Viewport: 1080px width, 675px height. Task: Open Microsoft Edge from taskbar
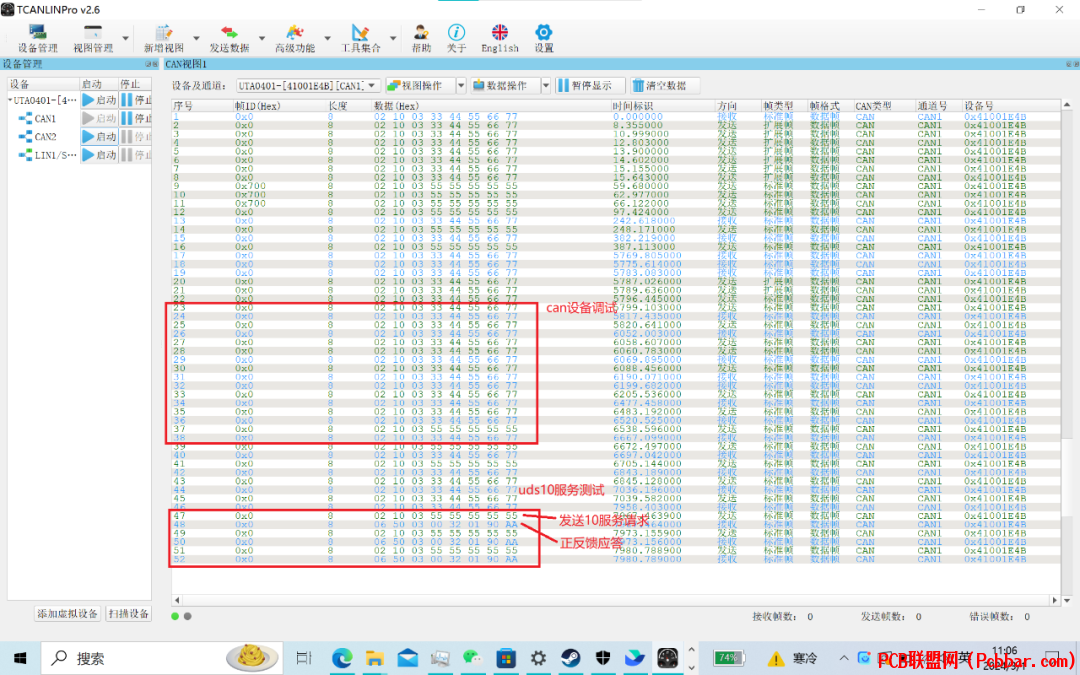coord(342,658)
